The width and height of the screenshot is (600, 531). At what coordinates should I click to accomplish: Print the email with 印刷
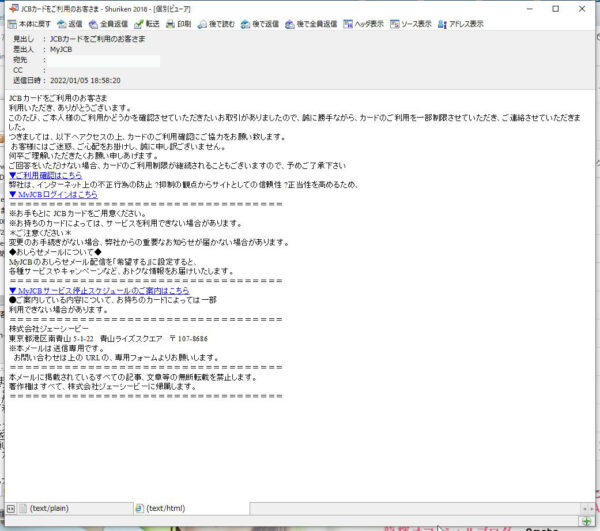tap(179, 24)
